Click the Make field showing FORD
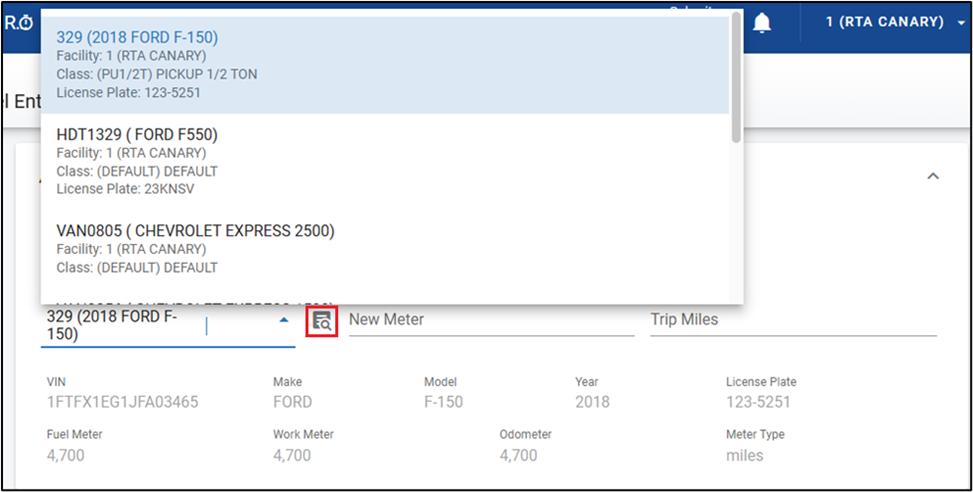This screenshot has height=492, width=973. point(292,402)
